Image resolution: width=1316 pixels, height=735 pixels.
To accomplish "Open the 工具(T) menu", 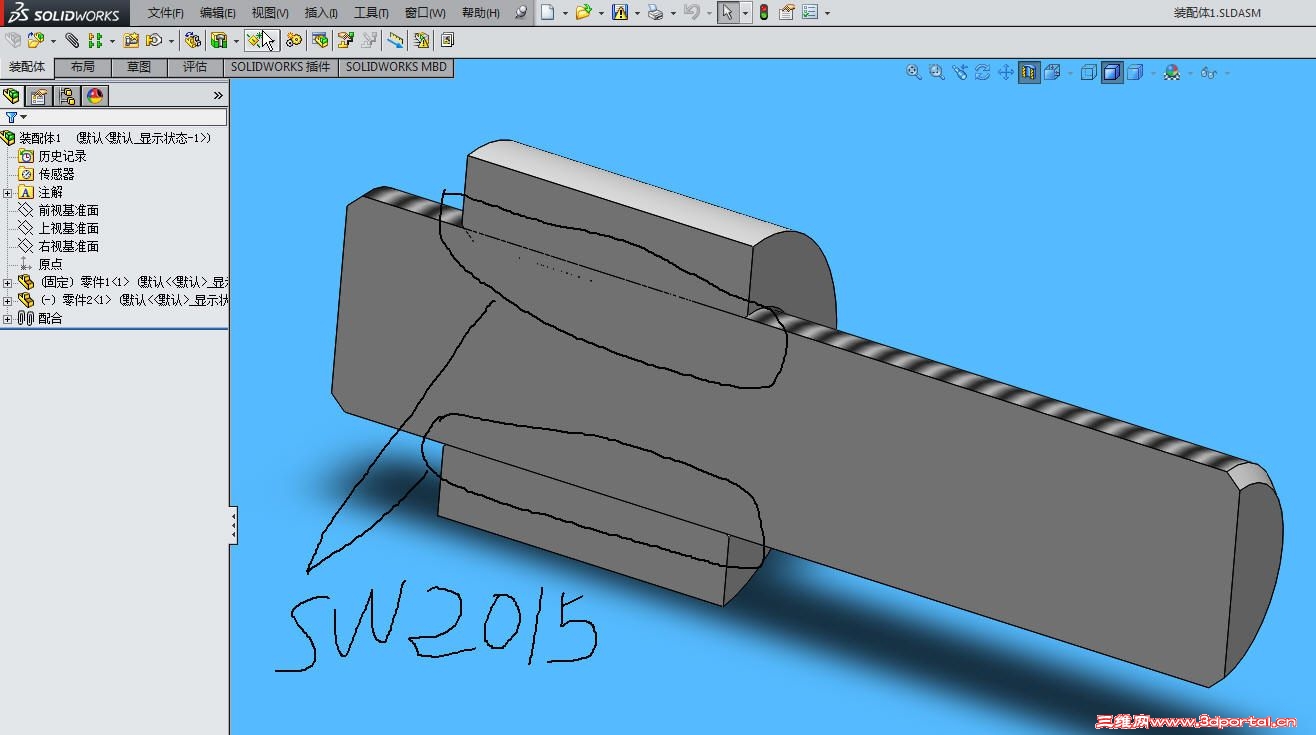I will [x=371, y=13].
